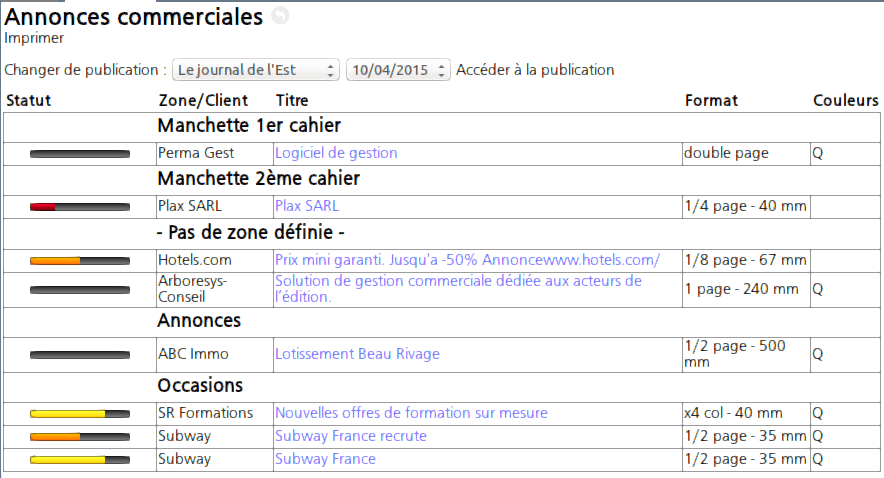Click the red status bar for Plax SARL

[x=79, y=207]
